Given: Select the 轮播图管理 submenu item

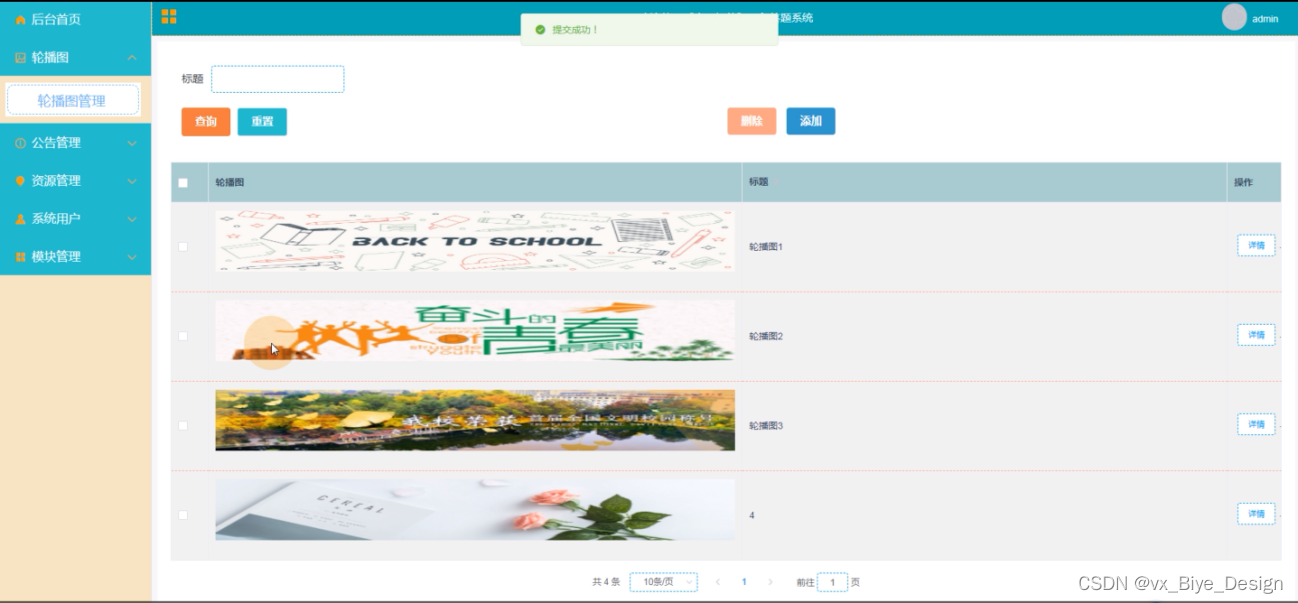Looking at the screenshot, I should click(x=73, y=100).
